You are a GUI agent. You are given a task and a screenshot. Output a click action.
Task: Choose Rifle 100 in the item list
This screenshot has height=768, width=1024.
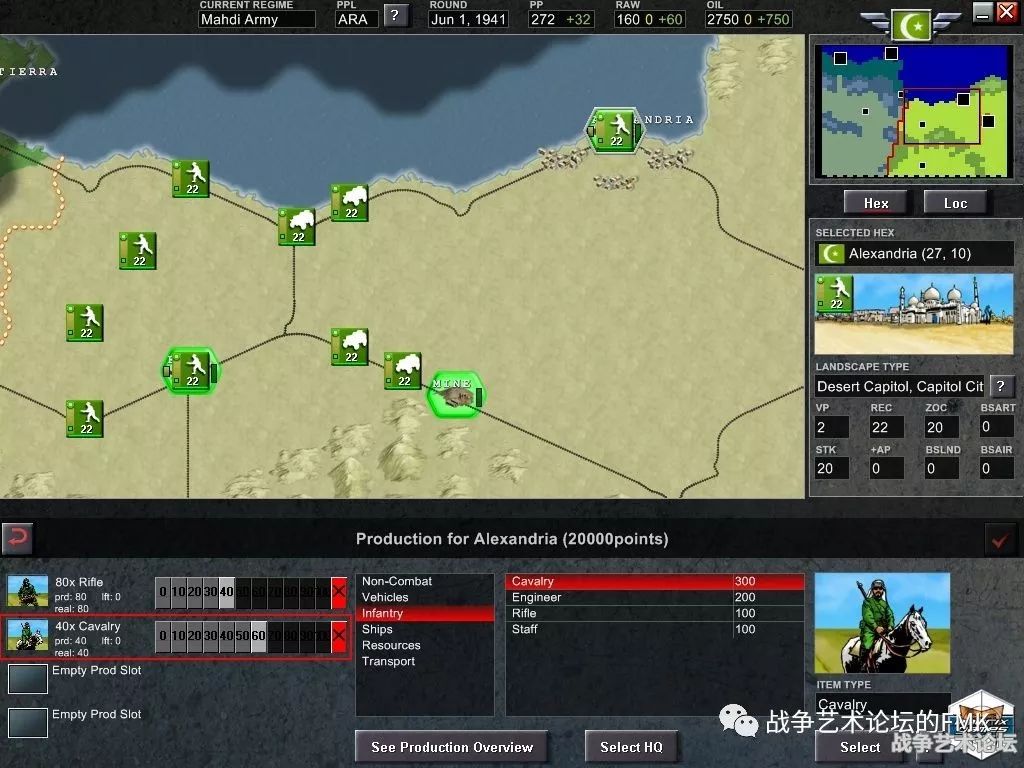(x=654, y=613)
